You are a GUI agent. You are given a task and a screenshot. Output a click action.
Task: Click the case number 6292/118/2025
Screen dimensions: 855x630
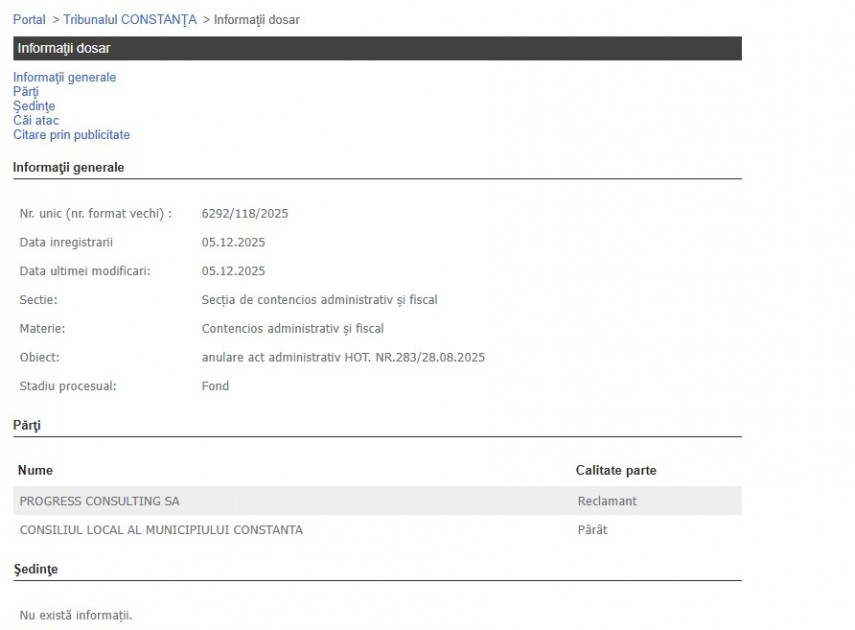[x=245, y=213]
